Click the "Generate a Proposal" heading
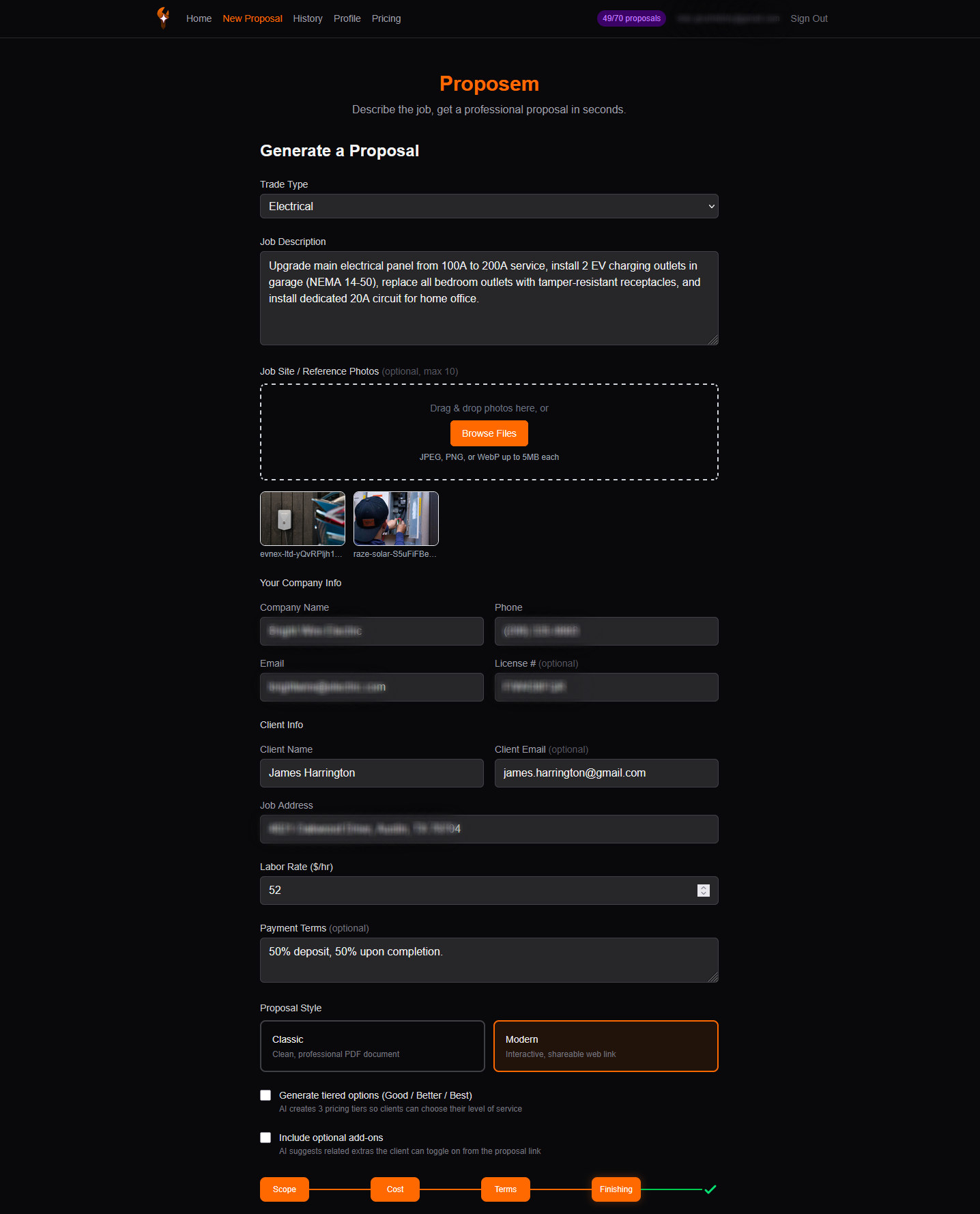Screen dimensions: 980x1214 pyautogui.click(x=339, y=151)
